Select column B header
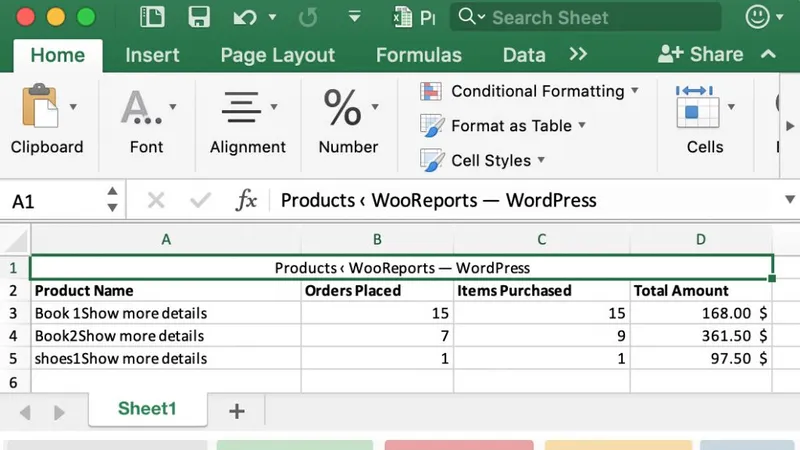Viewport: 800px width, 450px height. pos(377,239)
